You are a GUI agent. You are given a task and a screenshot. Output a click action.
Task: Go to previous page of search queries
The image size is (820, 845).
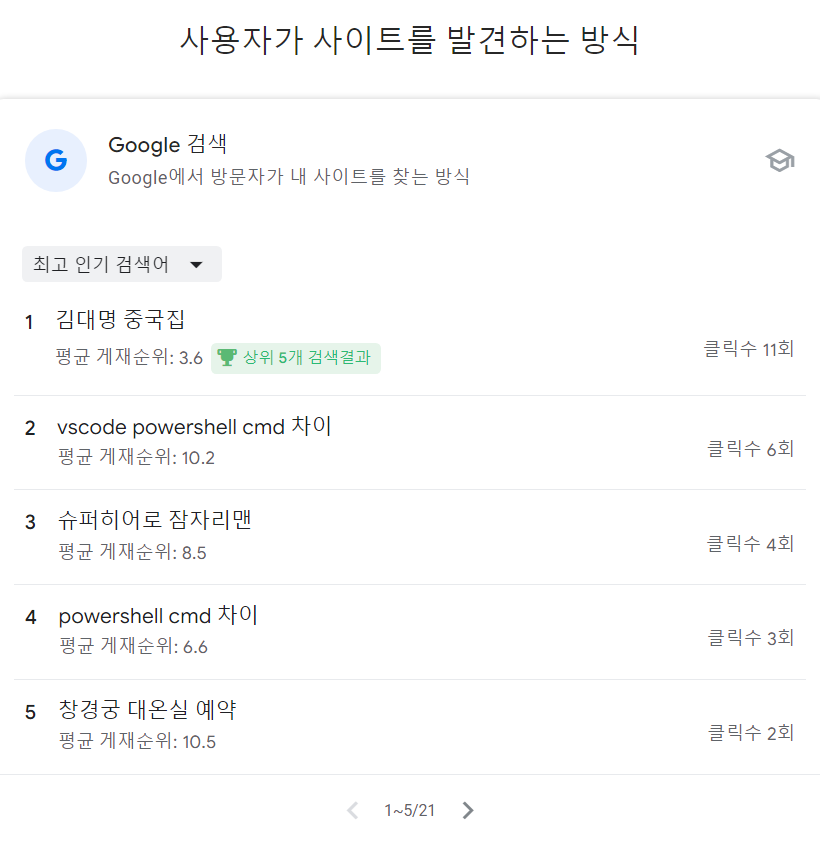coord(352,810)
